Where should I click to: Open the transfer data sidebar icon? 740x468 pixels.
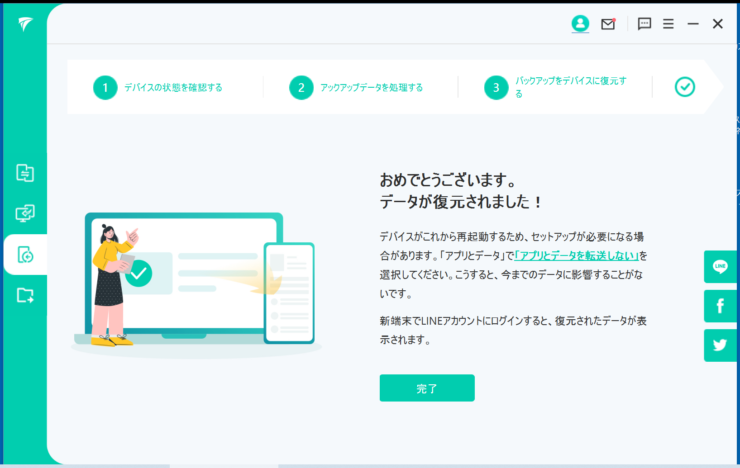pyautogui.click(x=25, y=173)
